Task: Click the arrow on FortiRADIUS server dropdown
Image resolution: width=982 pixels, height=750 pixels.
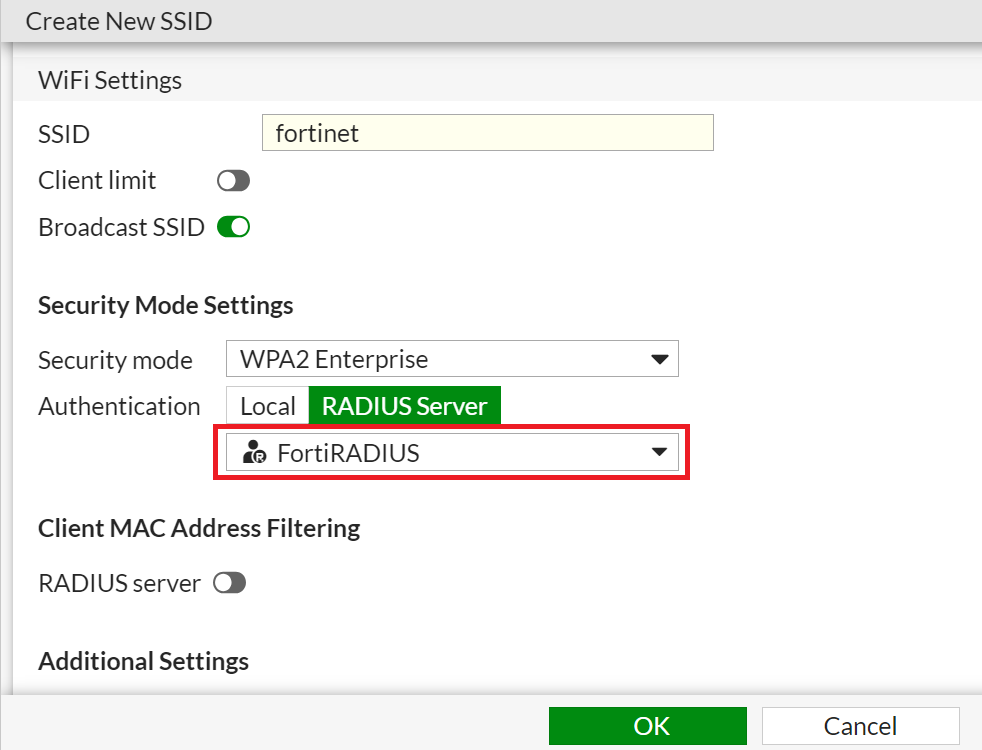Action: point(658,453)
